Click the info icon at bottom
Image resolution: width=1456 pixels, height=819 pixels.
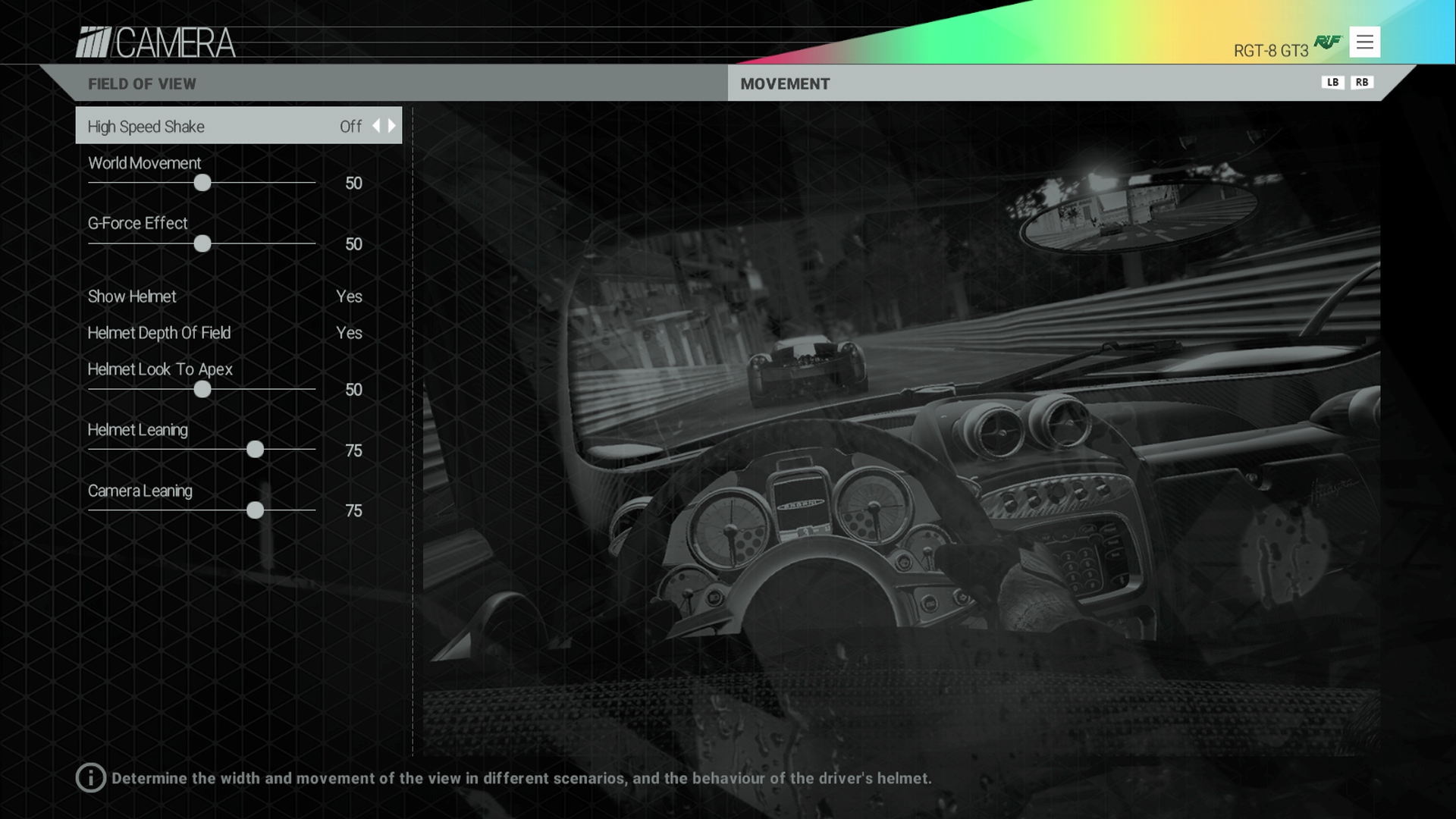pos(90,778)
